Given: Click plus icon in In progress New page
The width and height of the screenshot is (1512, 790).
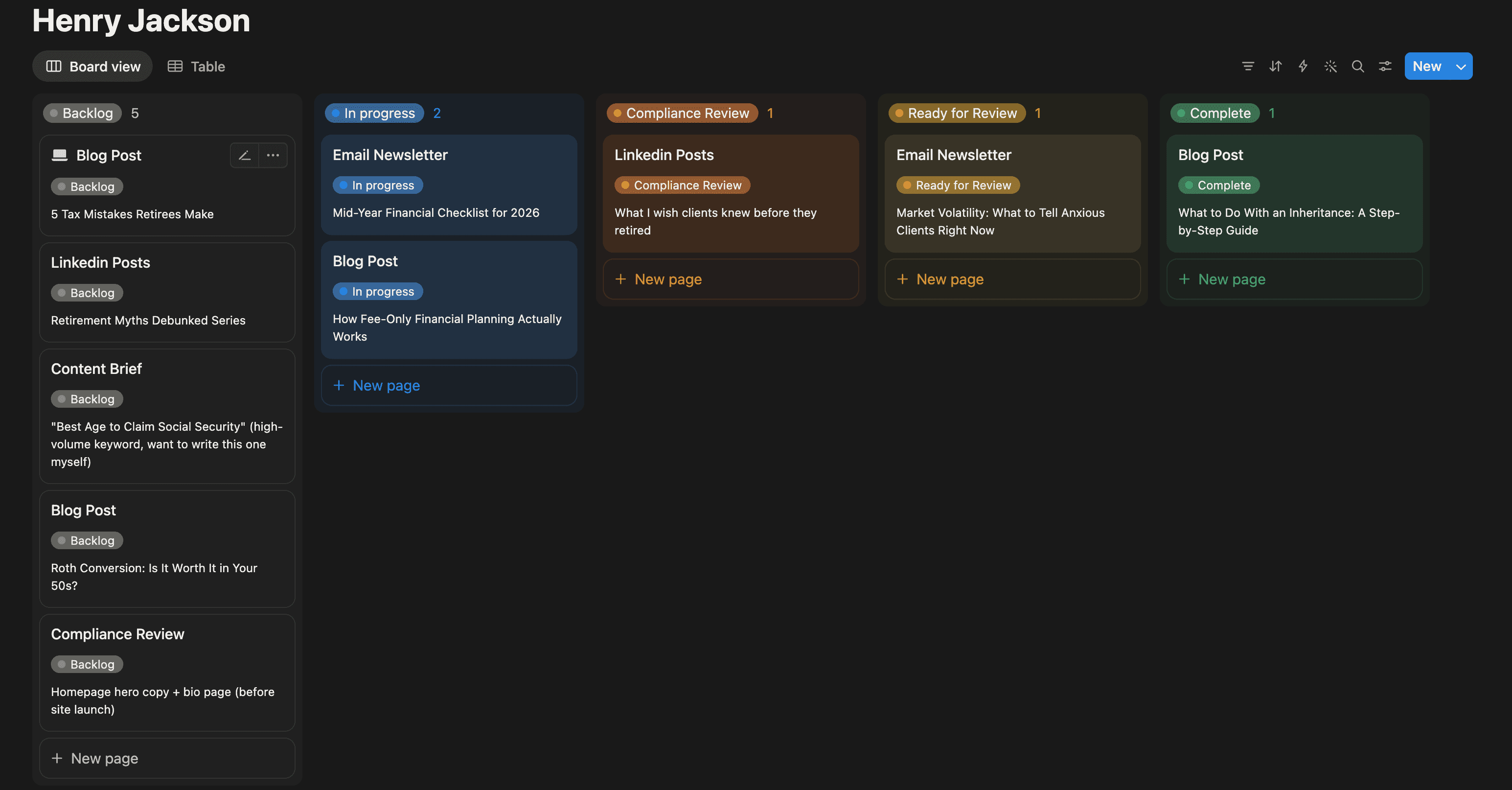Looking at the screenshot, I should click(339, 385).
